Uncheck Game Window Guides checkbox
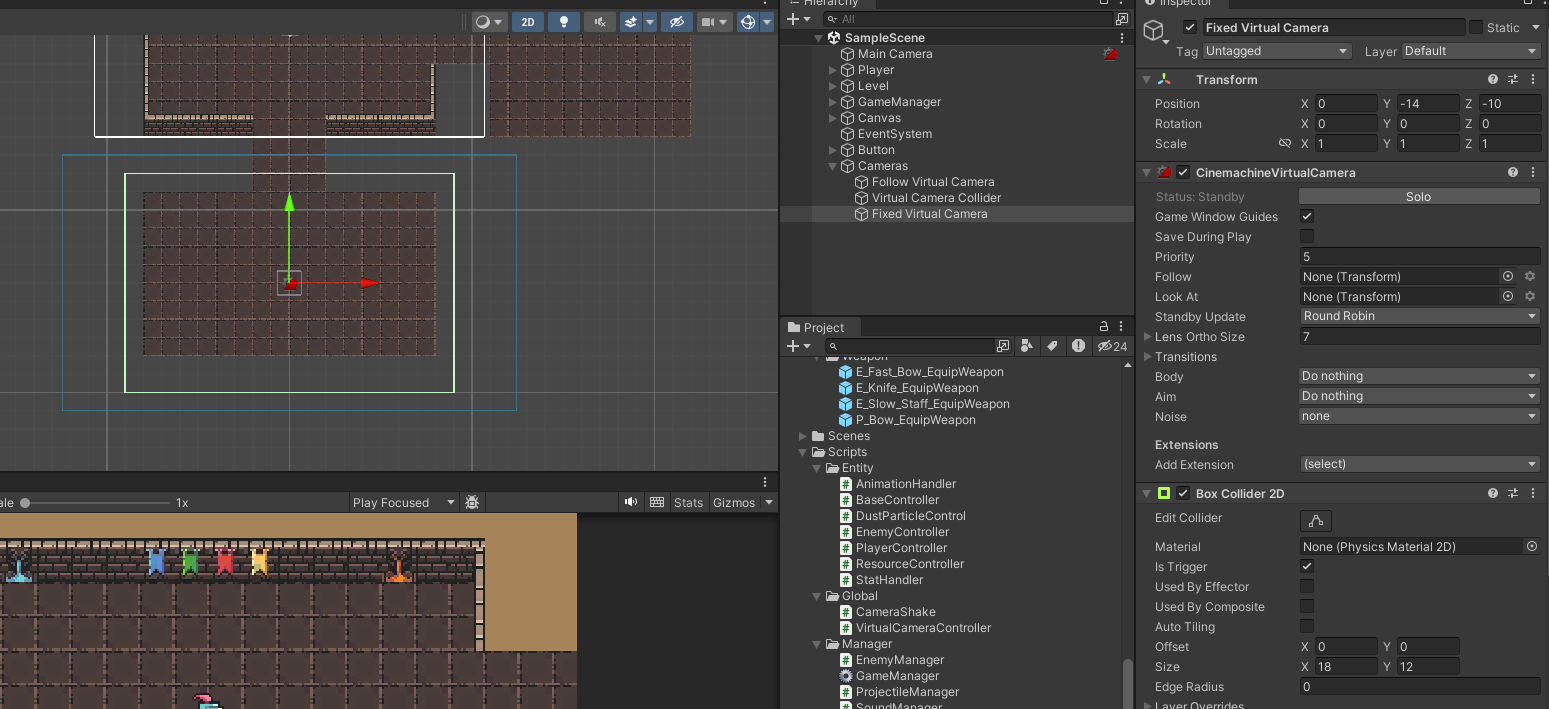The height and width of the screenshot is (709, 1549). click(1306, 216)
